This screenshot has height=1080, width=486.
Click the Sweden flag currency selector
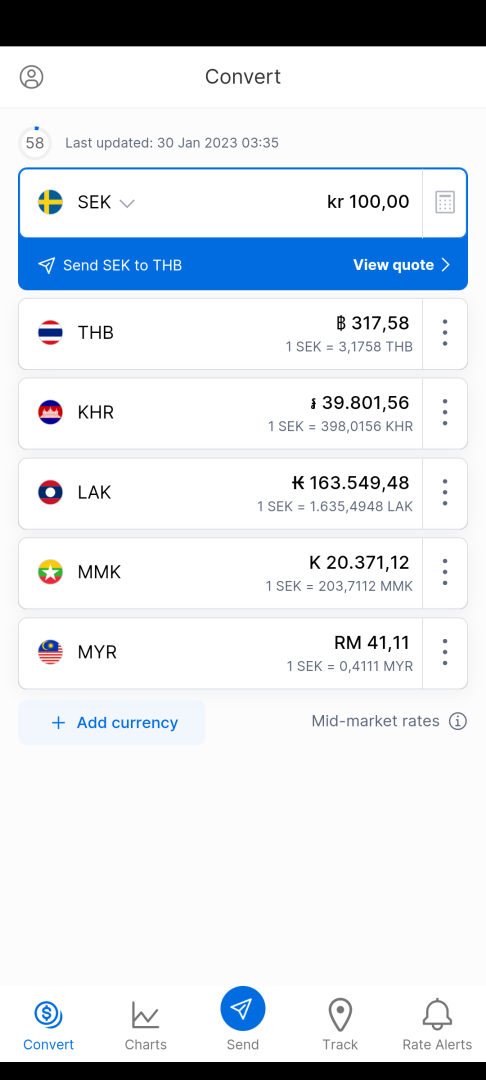point(50,202)
